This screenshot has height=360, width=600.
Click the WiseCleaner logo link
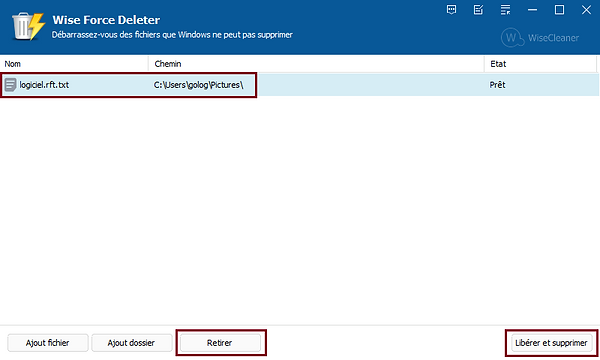tap(540, 37)
